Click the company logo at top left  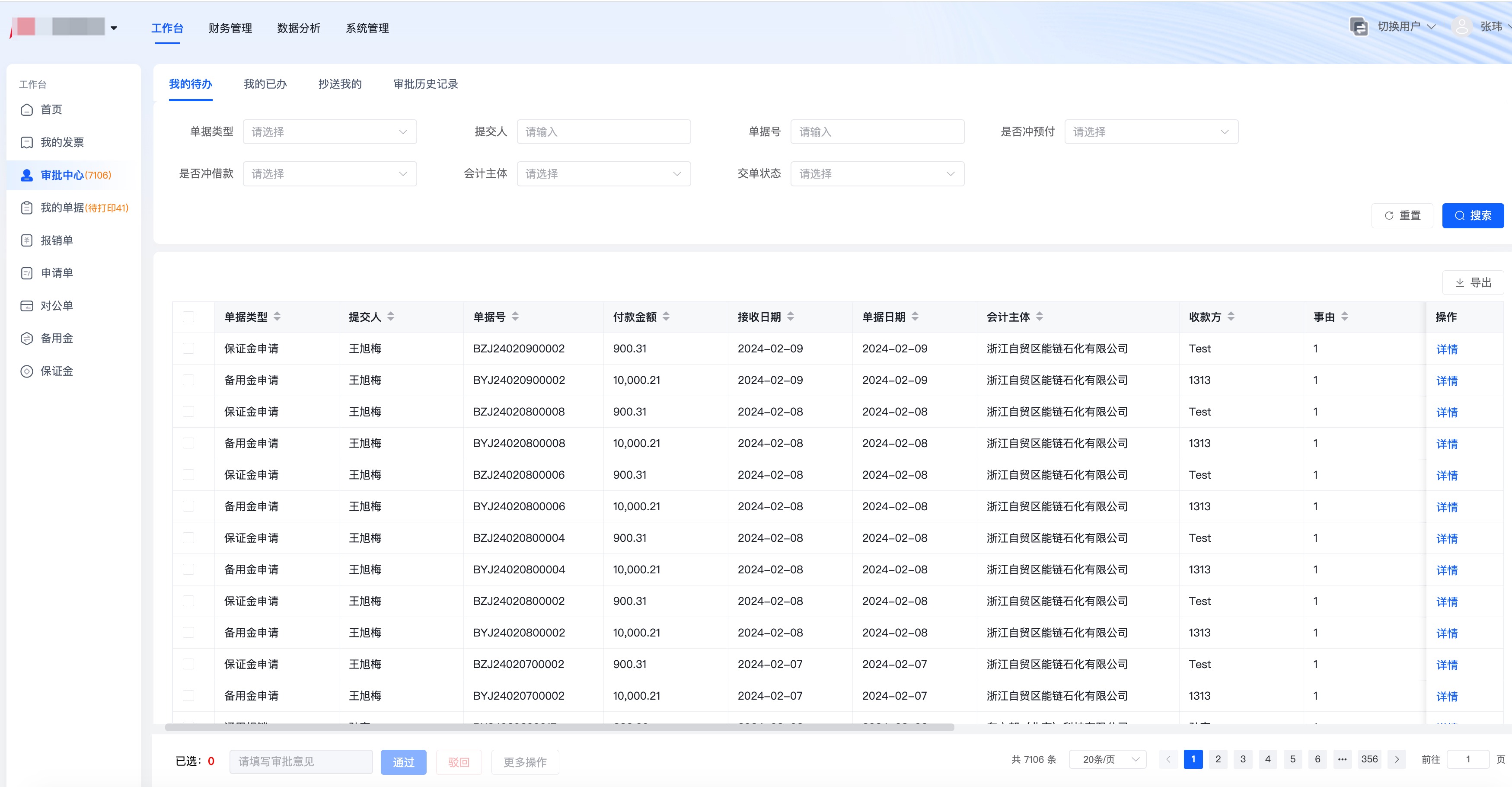(x=57, y=27)
